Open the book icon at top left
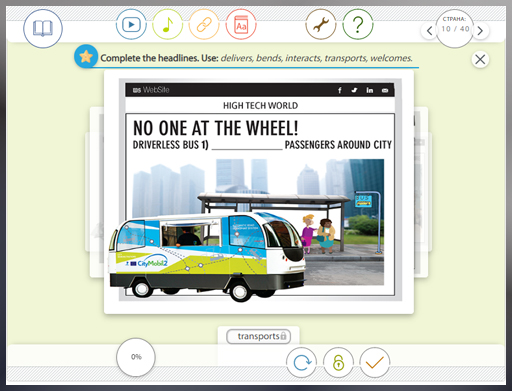The image size is (512, 391). click(43, 28)
